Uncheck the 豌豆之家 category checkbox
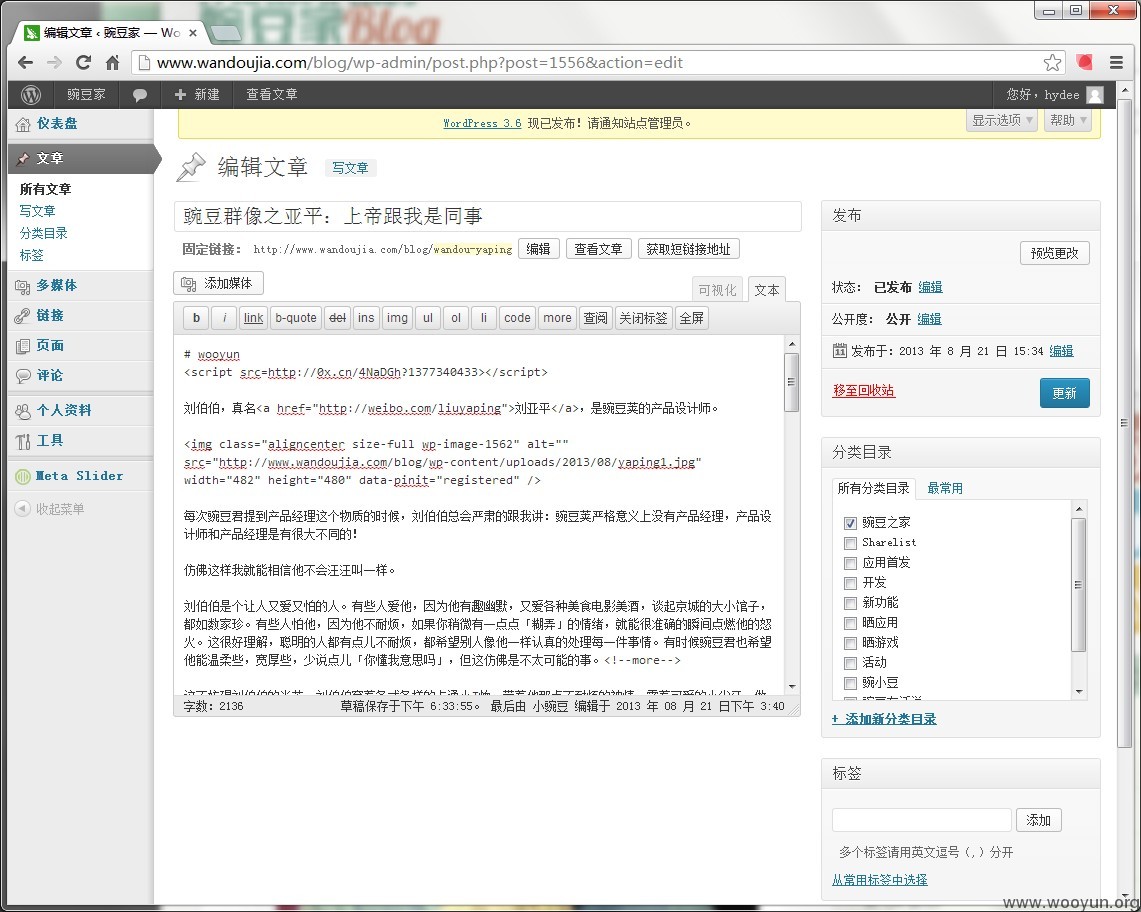Image resolution: width=1141 pixels, height=912 pixels. pyautogui.click(x=850, y=523)
